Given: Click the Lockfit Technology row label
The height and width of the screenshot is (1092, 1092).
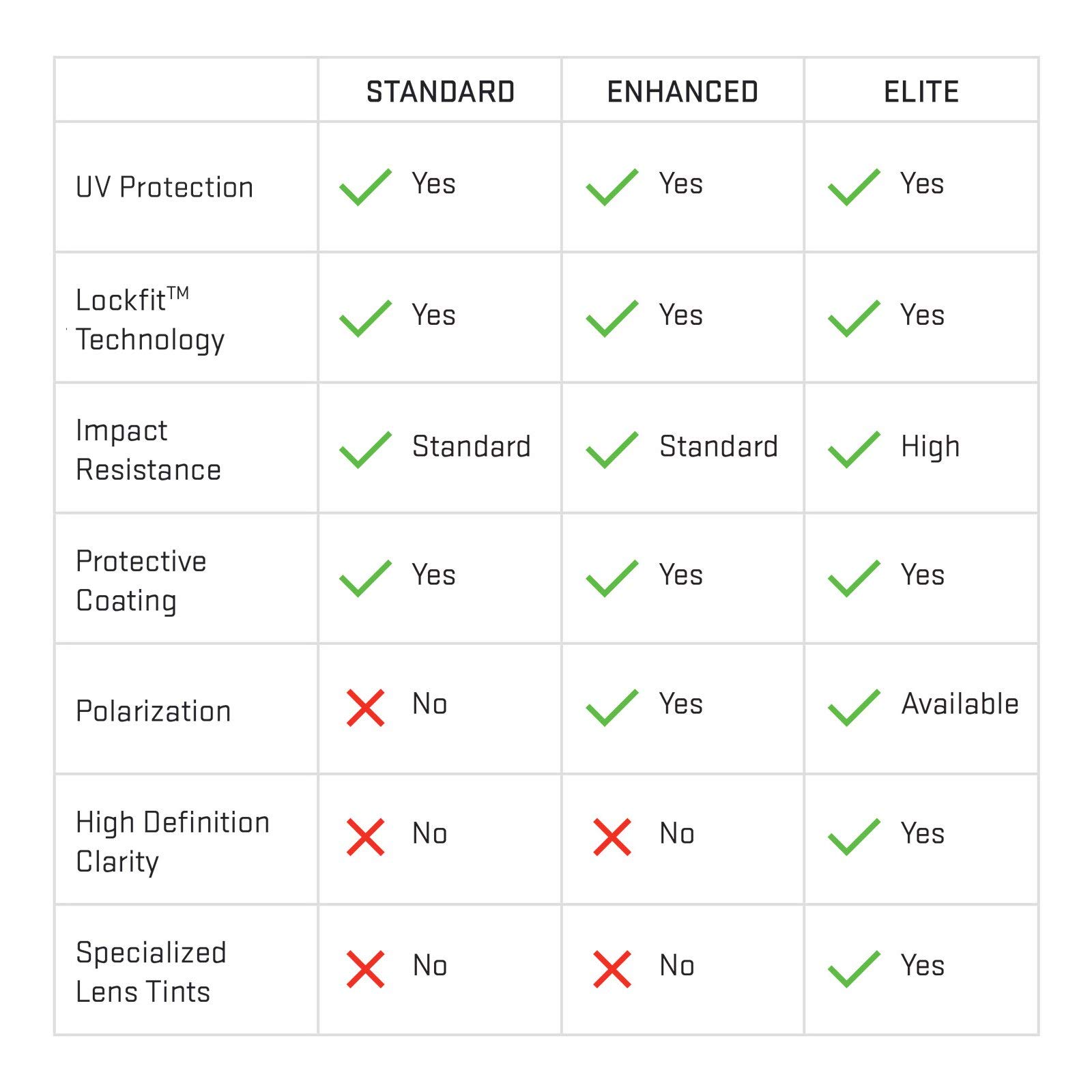Looking at the screenshot, I should click(150, 319).
